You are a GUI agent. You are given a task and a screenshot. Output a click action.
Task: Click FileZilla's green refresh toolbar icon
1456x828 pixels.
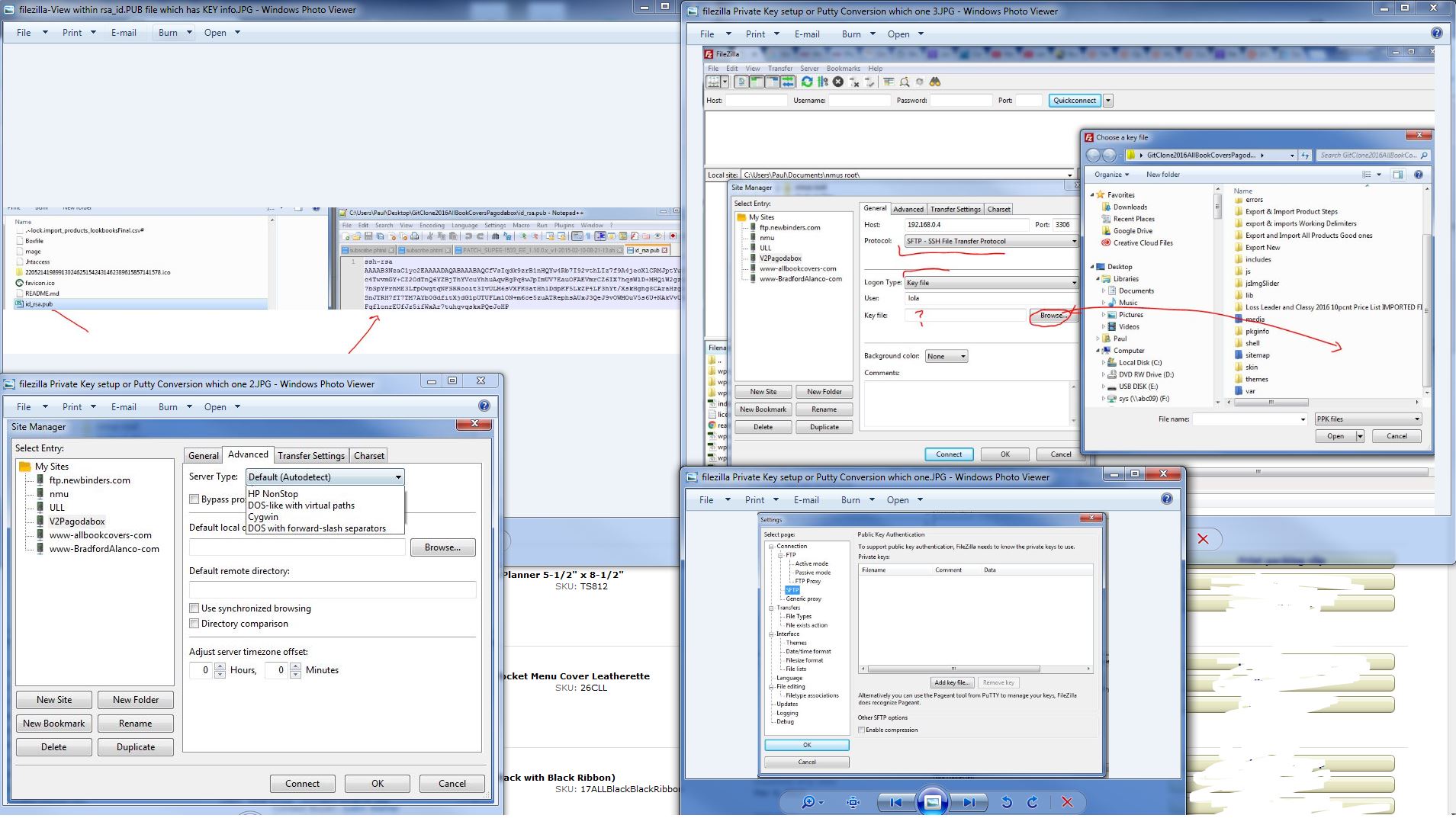807,82
